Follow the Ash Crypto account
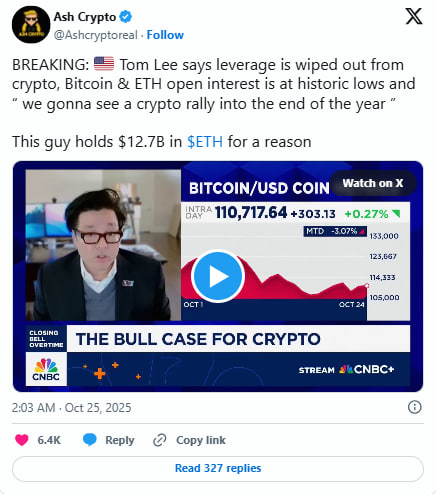Screen dimensions: 436x494 click(165, 35)
